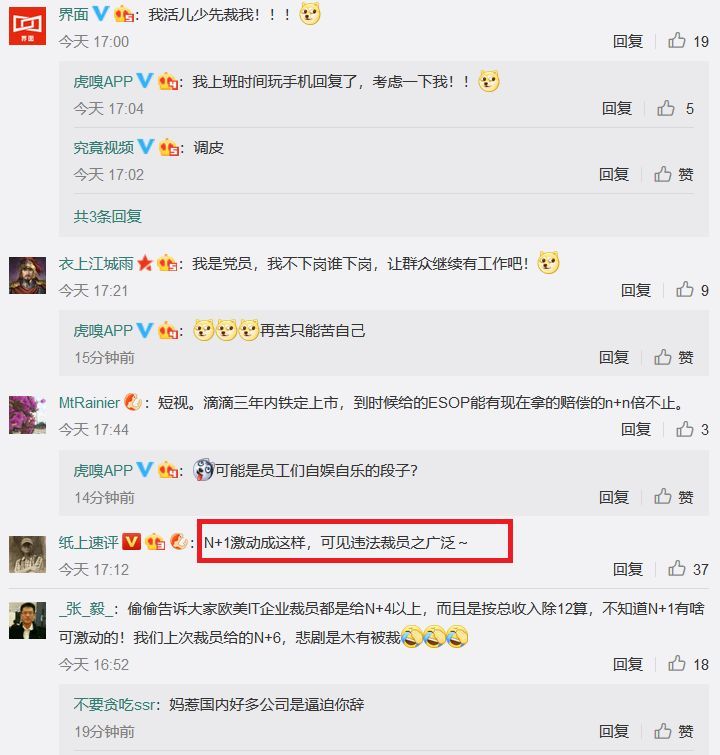This screenshot has width=720, height=755.
Task: Reply to 界面's comment posted 17:00
Action: tap(628, 41)
